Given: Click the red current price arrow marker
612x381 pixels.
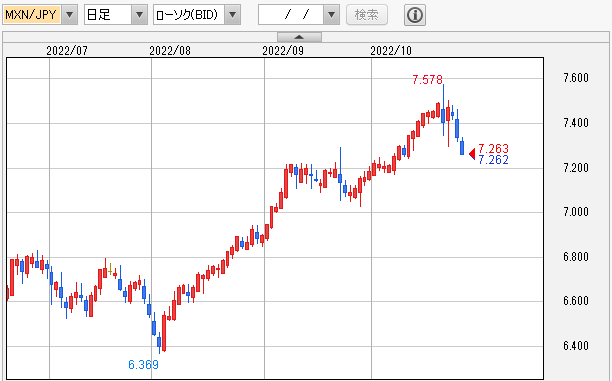Looking at the screenshot, I should point(472,154).
